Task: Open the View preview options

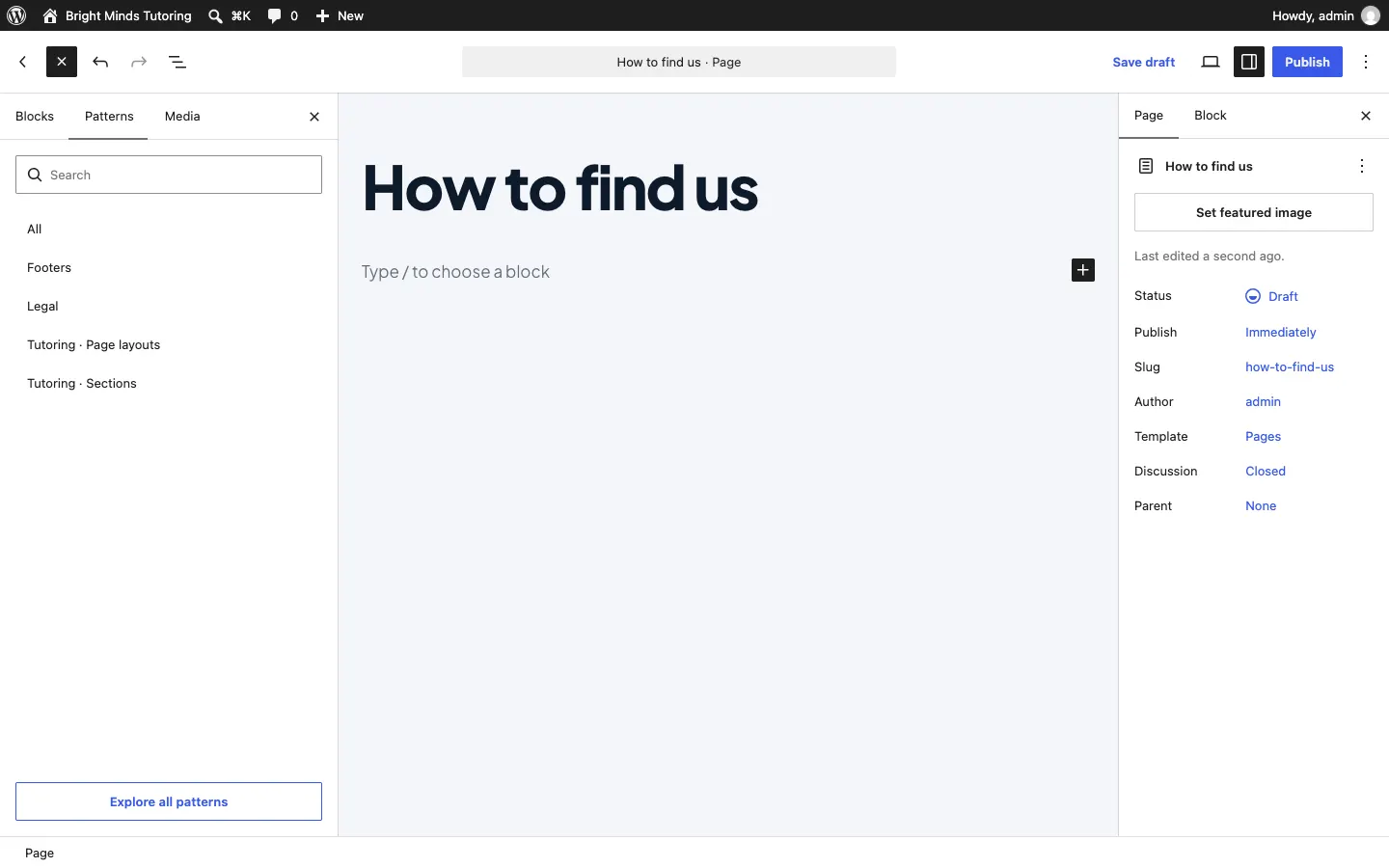Action: pos(1211,62)
